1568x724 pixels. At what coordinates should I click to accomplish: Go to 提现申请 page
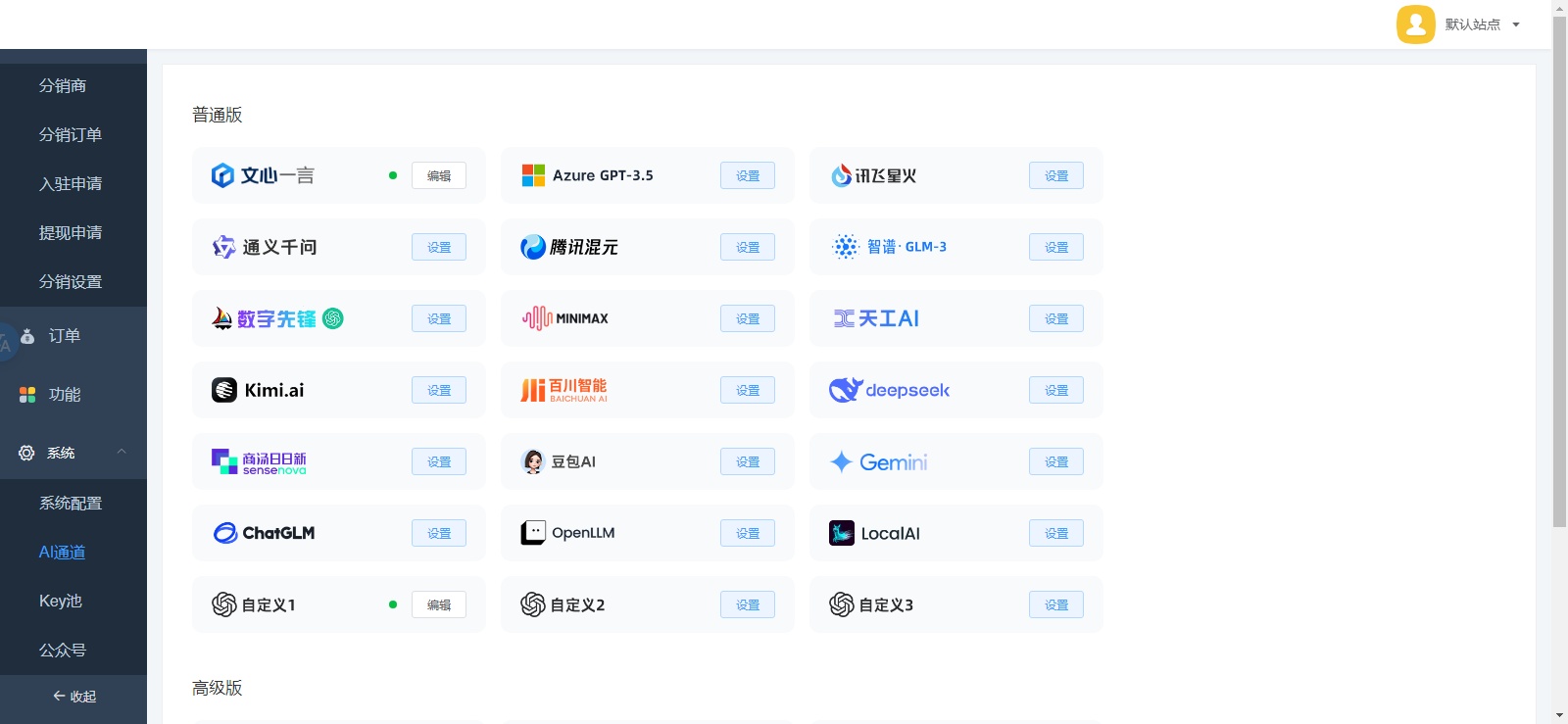point(71,233)
